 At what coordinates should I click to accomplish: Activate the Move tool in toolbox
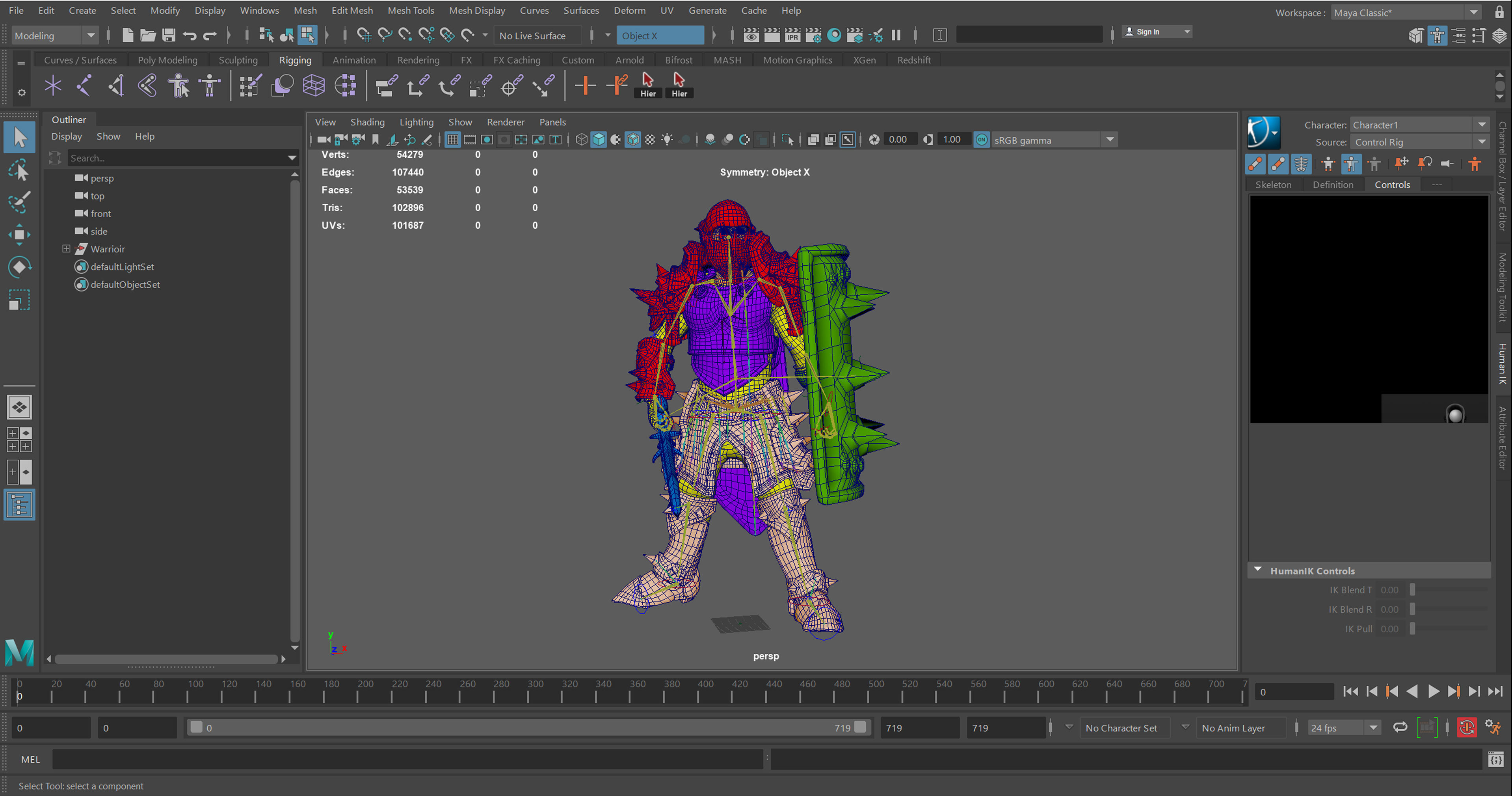[x=19, y=235]
